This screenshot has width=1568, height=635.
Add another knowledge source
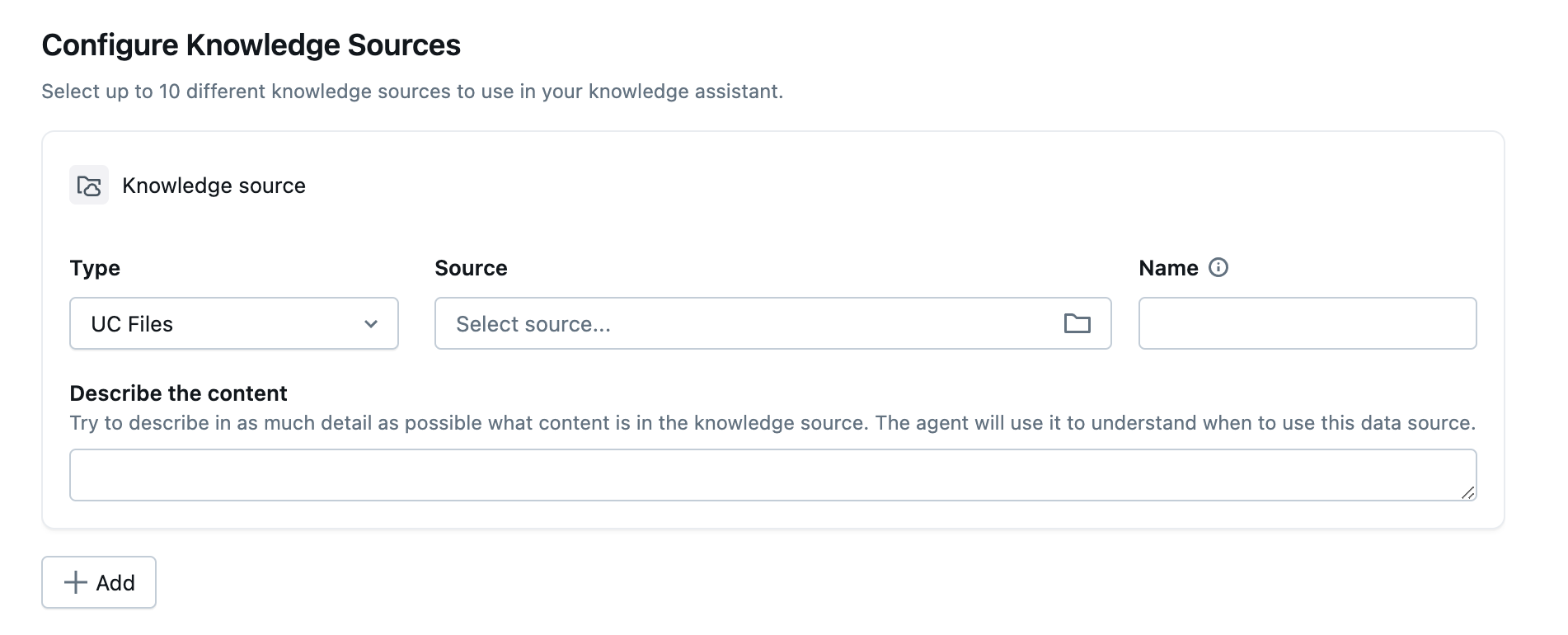pyautogui.click(x=99, y=583)
